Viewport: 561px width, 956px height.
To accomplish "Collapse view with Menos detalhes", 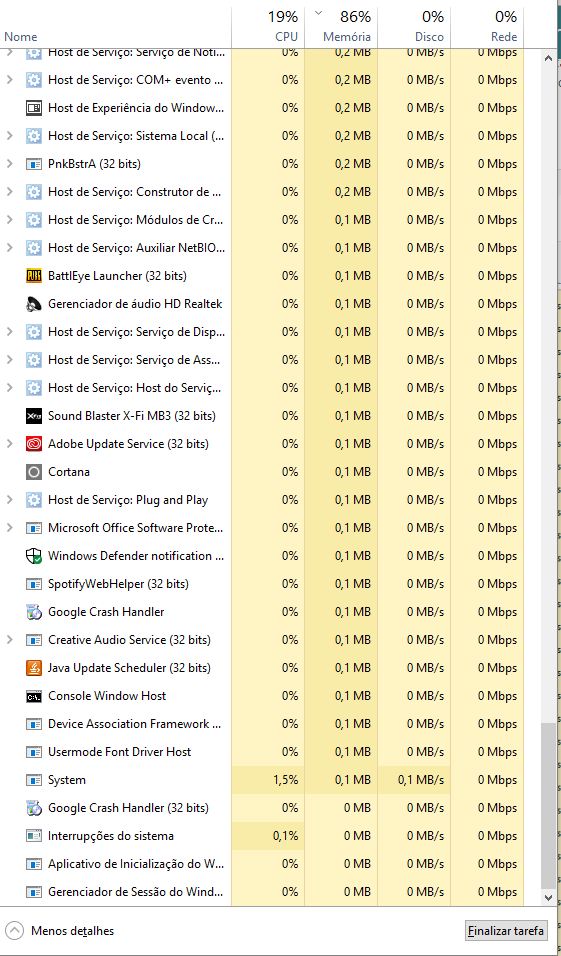I will pyautogui.click(x=60, y=931).
